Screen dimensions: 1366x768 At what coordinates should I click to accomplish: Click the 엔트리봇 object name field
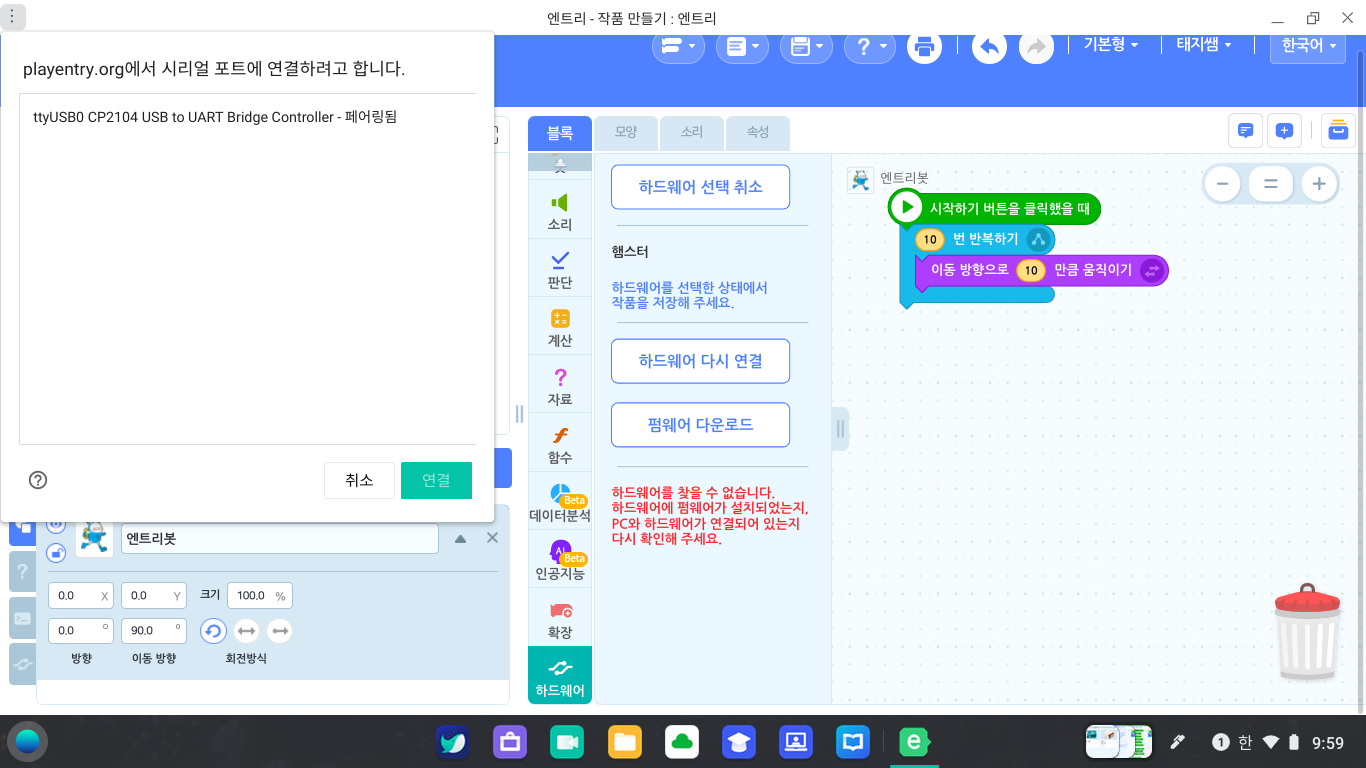[x=280, y=538]
